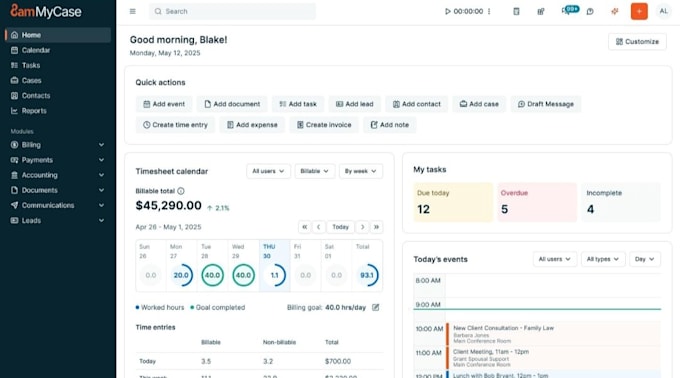Click Add note quick action

[389, 125]
